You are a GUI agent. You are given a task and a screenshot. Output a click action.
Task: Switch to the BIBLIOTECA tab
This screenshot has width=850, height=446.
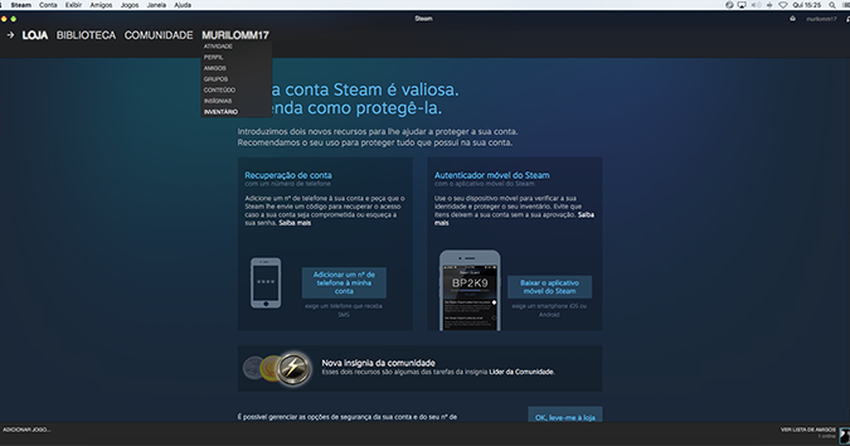(x=86, y=35)
